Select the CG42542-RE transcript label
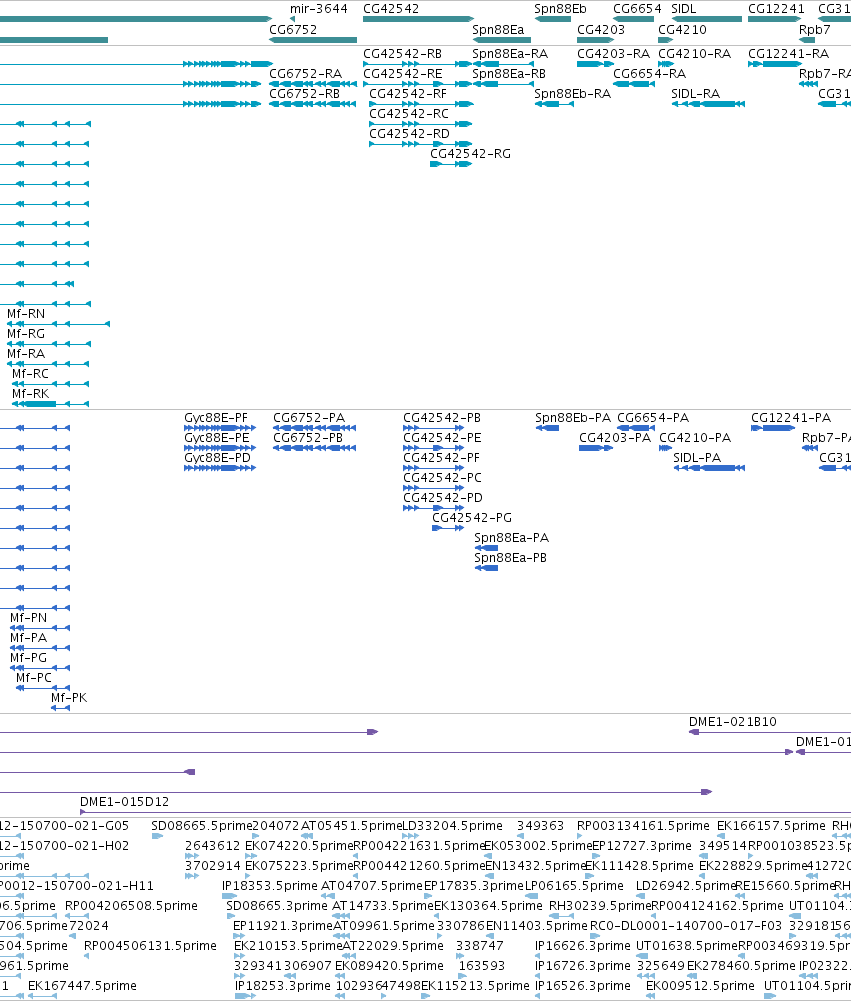This screenshot has width=851, height=1001. point(403,73)
